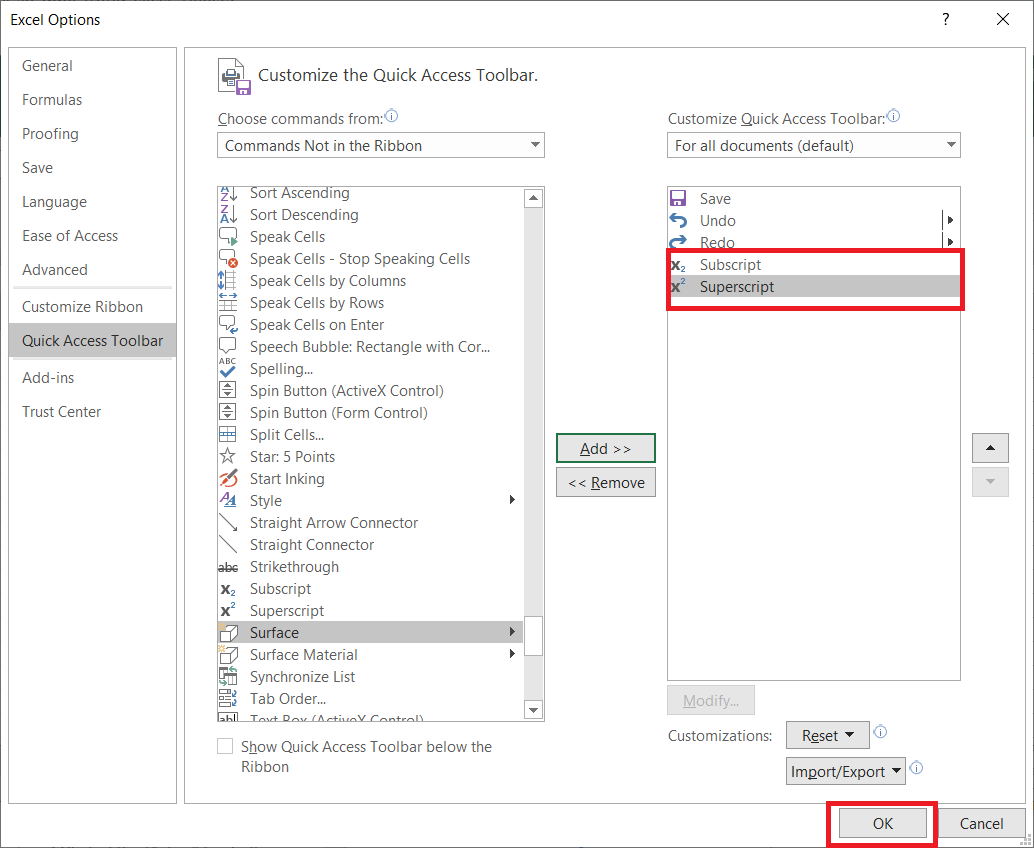Screen dimensions: 1034x848
Task: Select the Stop Speaking Cells icon
Action: click(228, 258)
